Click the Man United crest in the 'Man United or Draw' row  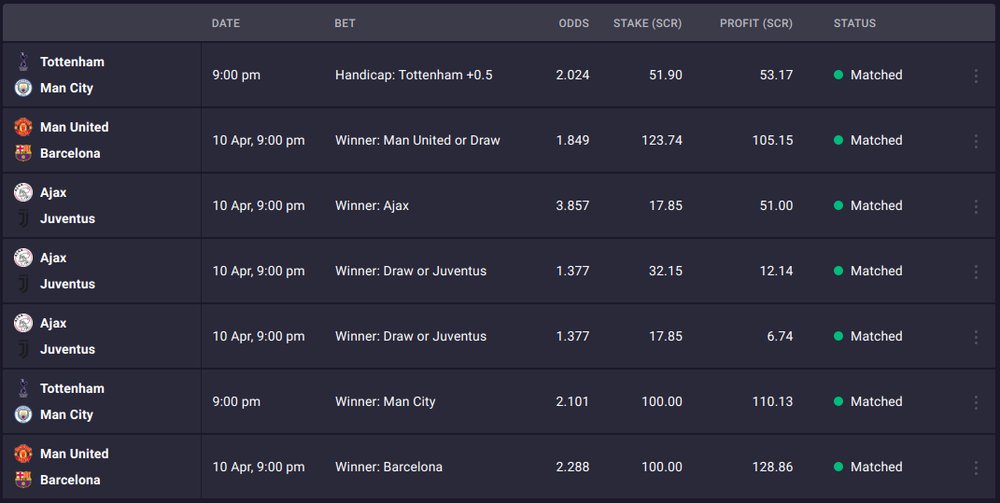click(x=23, y=127)
